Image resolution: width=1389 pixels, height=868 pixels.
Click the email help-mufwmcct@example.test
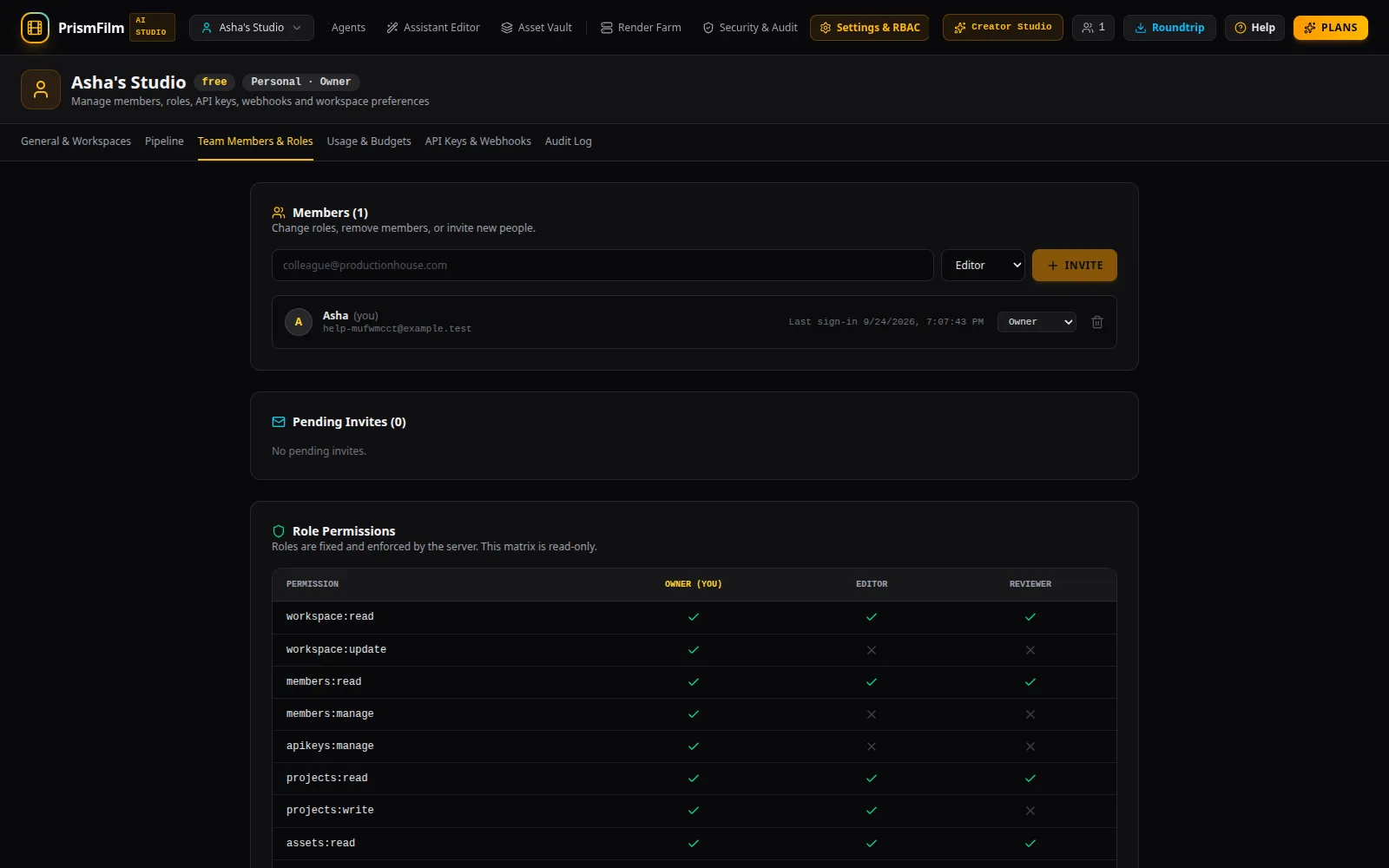[397, 329]
